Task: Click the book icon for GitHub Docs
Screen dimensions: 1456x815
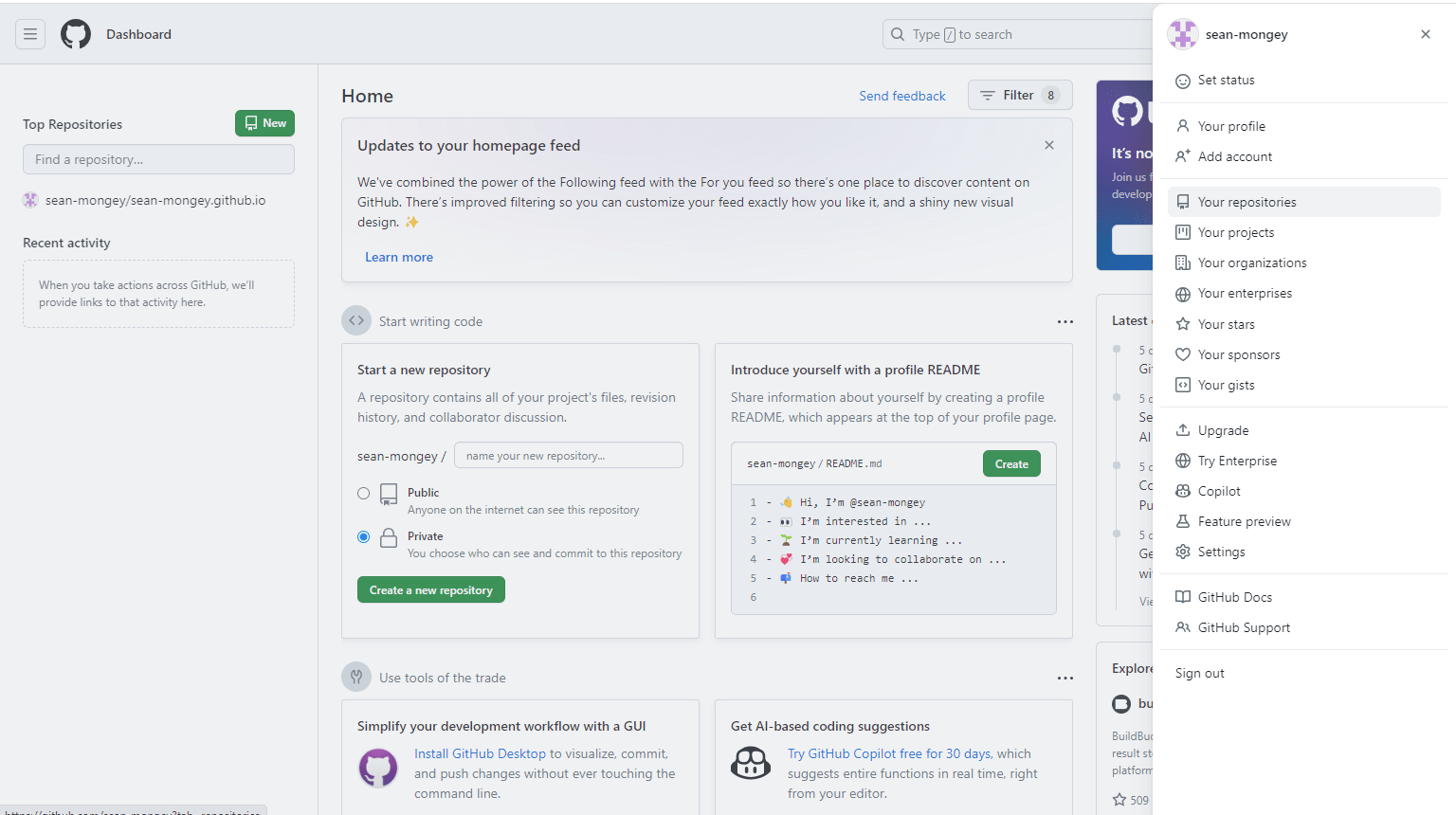Action: point(1183,597)
